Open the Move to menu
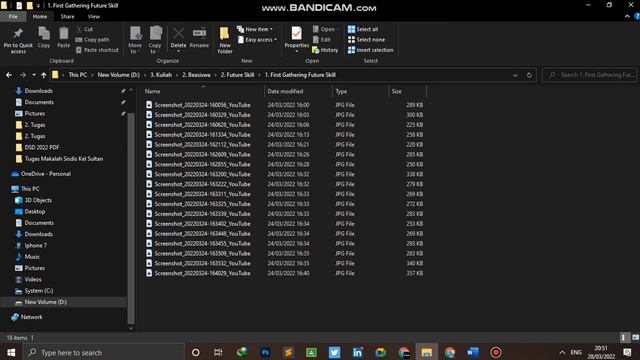 pos(135,40)
